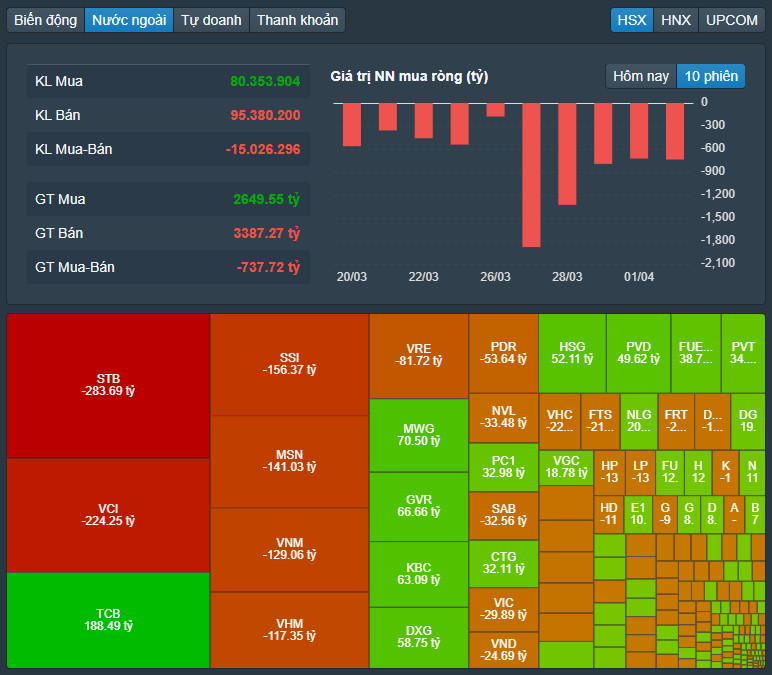Viewport: 772px width, 675px height.
Task: Show 10 phiên chart view
Action: 711,76
